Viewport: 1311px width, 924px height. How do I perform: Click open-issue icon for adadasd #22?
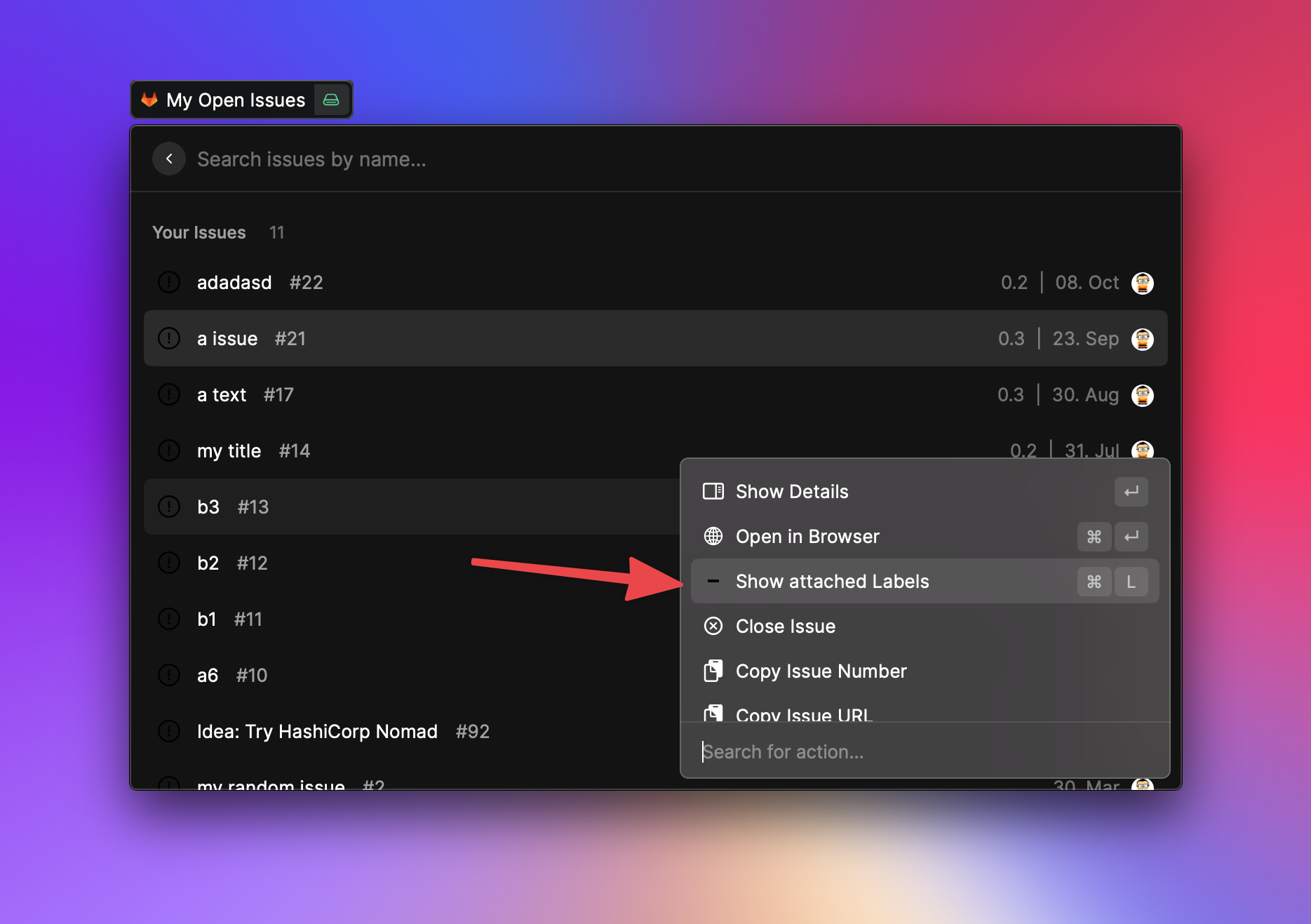coord(169,282)
